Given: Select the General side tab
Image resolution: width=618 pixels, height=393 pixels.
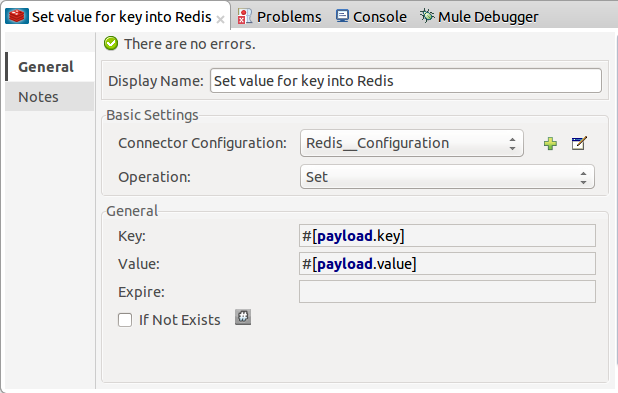Looking at the screenshot, I should (50, 67).
